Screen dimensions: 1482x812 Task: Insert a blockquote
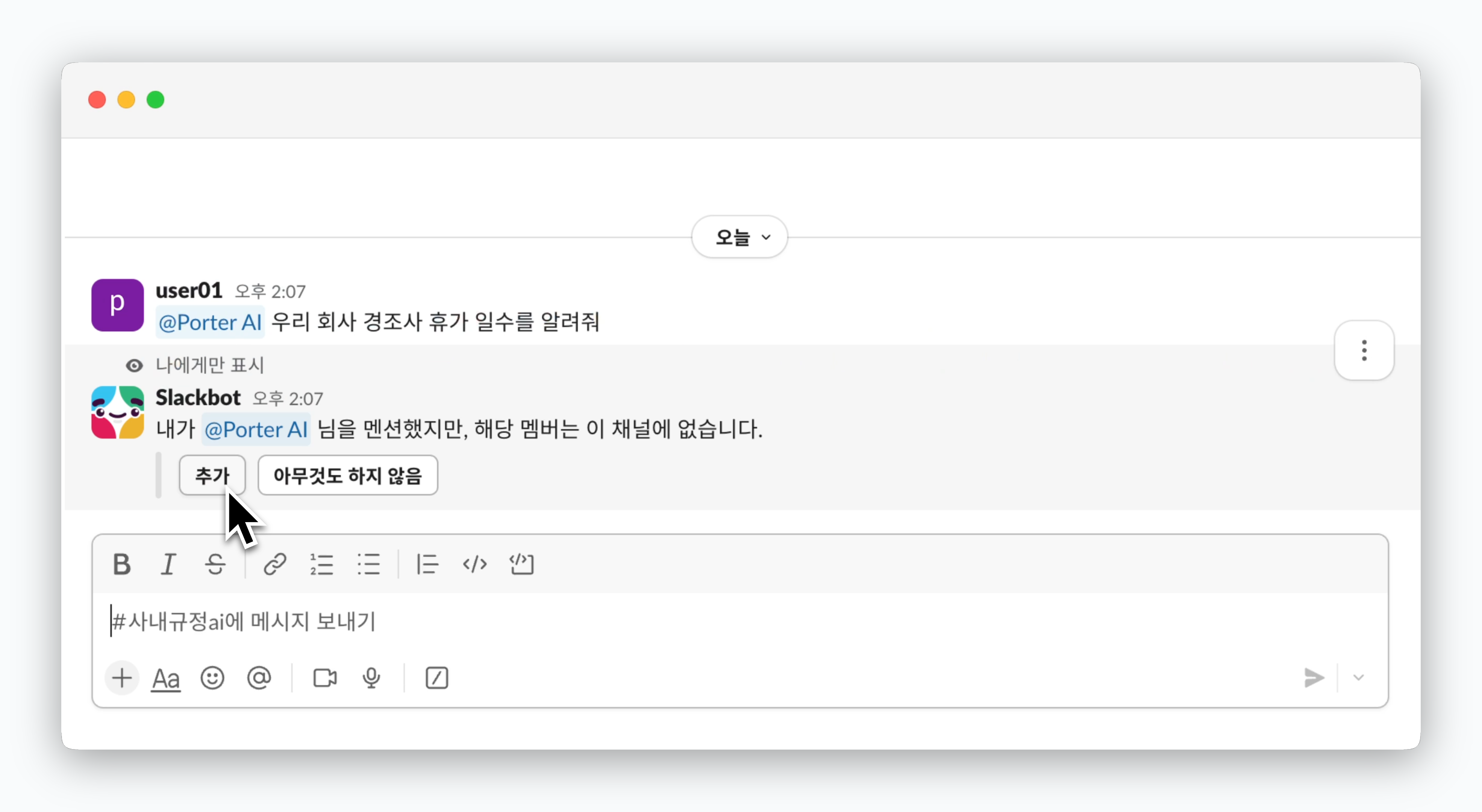point(427,564)
